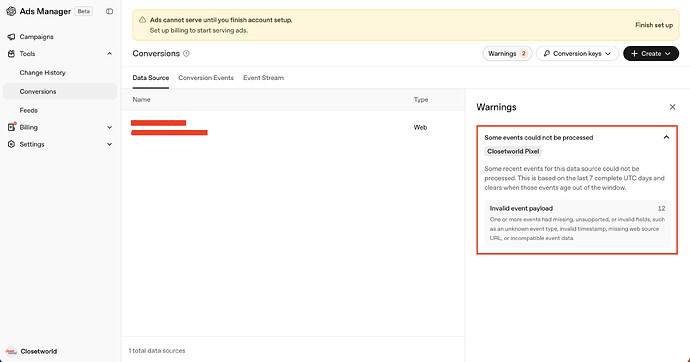The image size is (690, 362).
Task: Click the Ads Manager logo icon
Action: click(11, 11)
